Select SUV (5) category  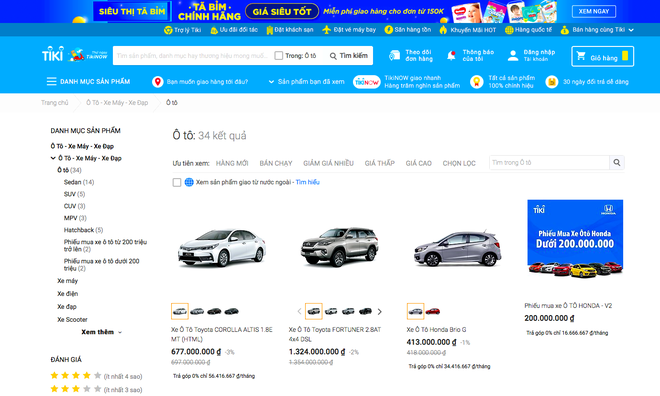pos(74,194)
